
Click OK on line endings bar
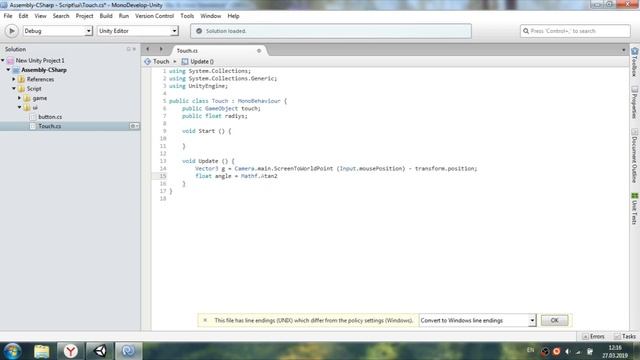pos(554,320)
